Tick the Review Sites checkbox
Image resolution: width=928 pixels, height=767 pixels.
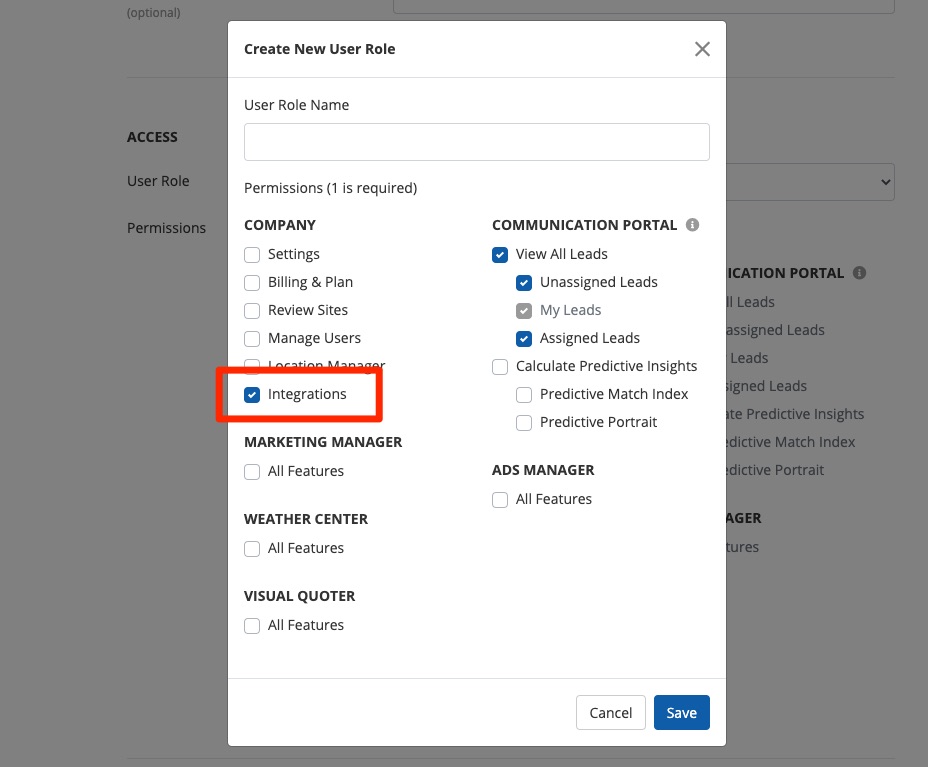pos(252,311)
